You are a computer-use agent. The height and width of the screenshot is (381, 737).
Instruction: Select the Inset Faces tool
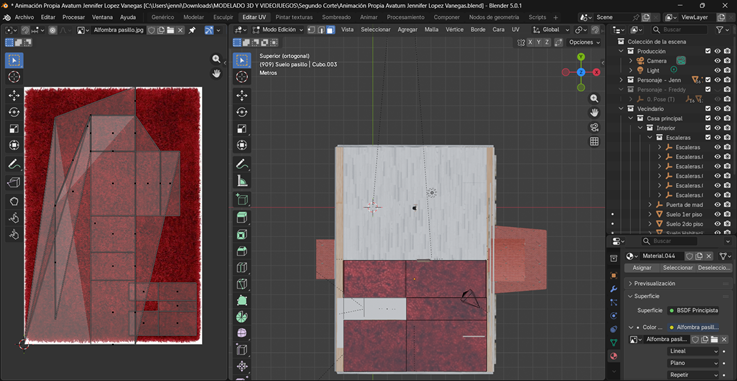click(242, 234)
